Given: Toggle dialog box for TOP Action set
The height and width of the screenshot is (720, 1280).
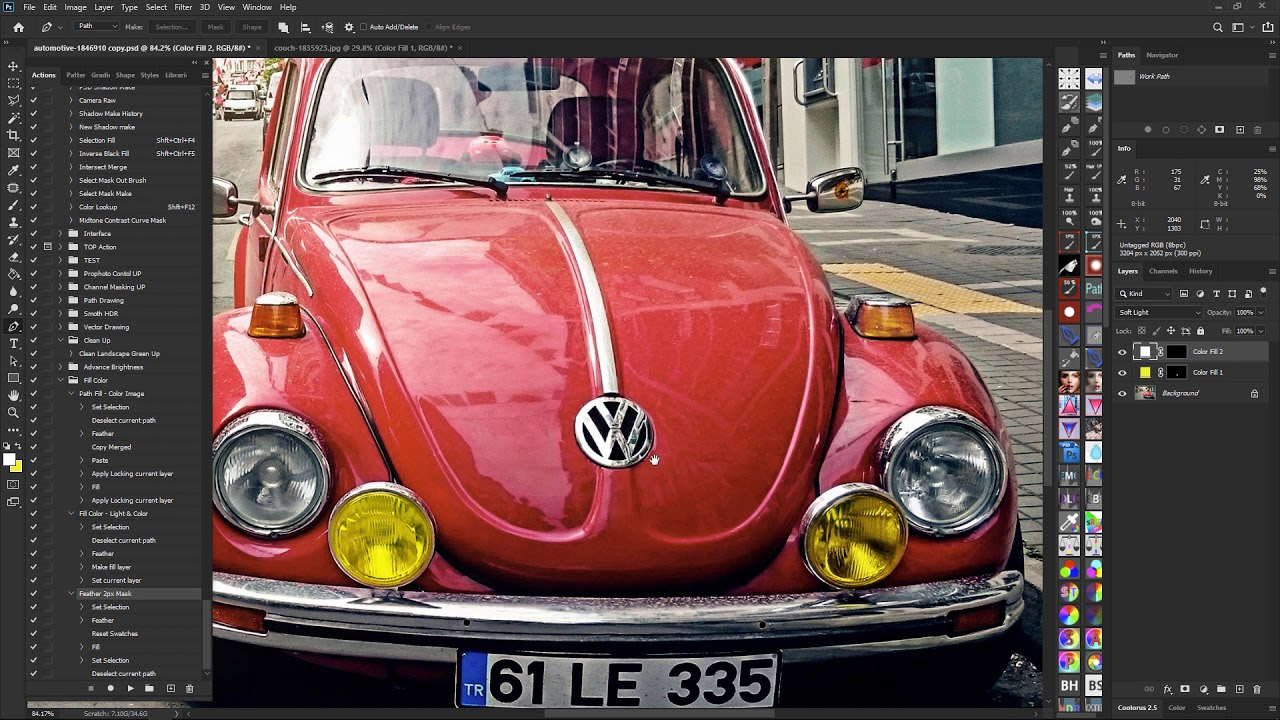Looking at the screenshot, I should (x=47, y=247).
